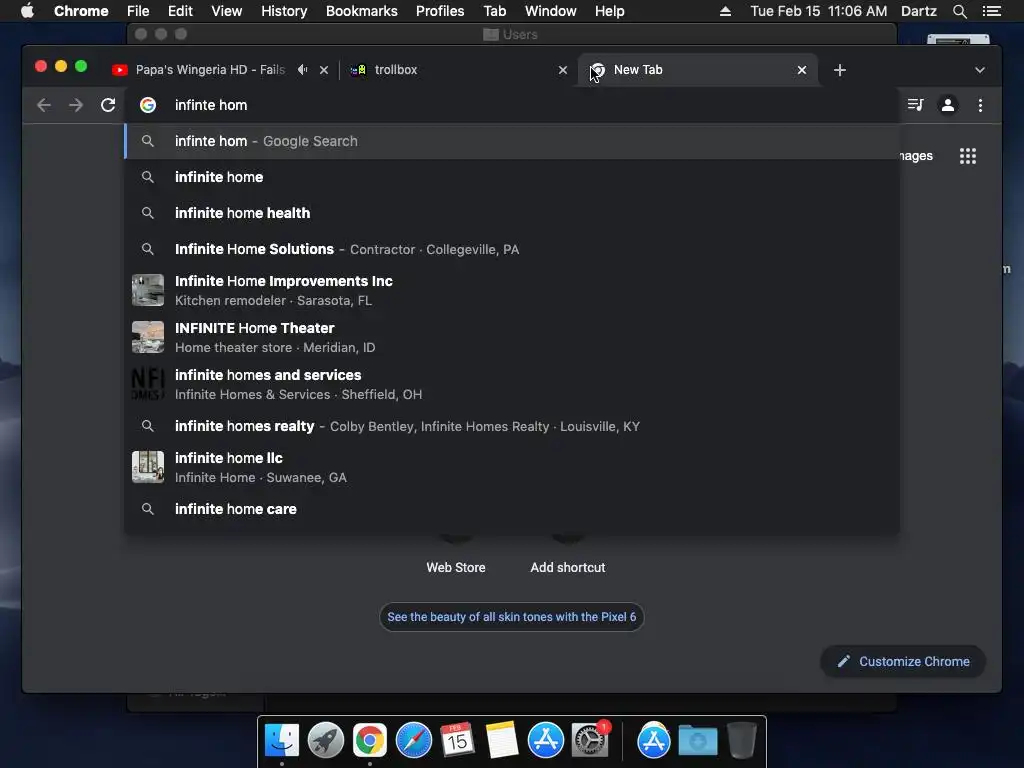Choose 'Infinite Home Solutions' contractor suggestion

coord(512,249)
